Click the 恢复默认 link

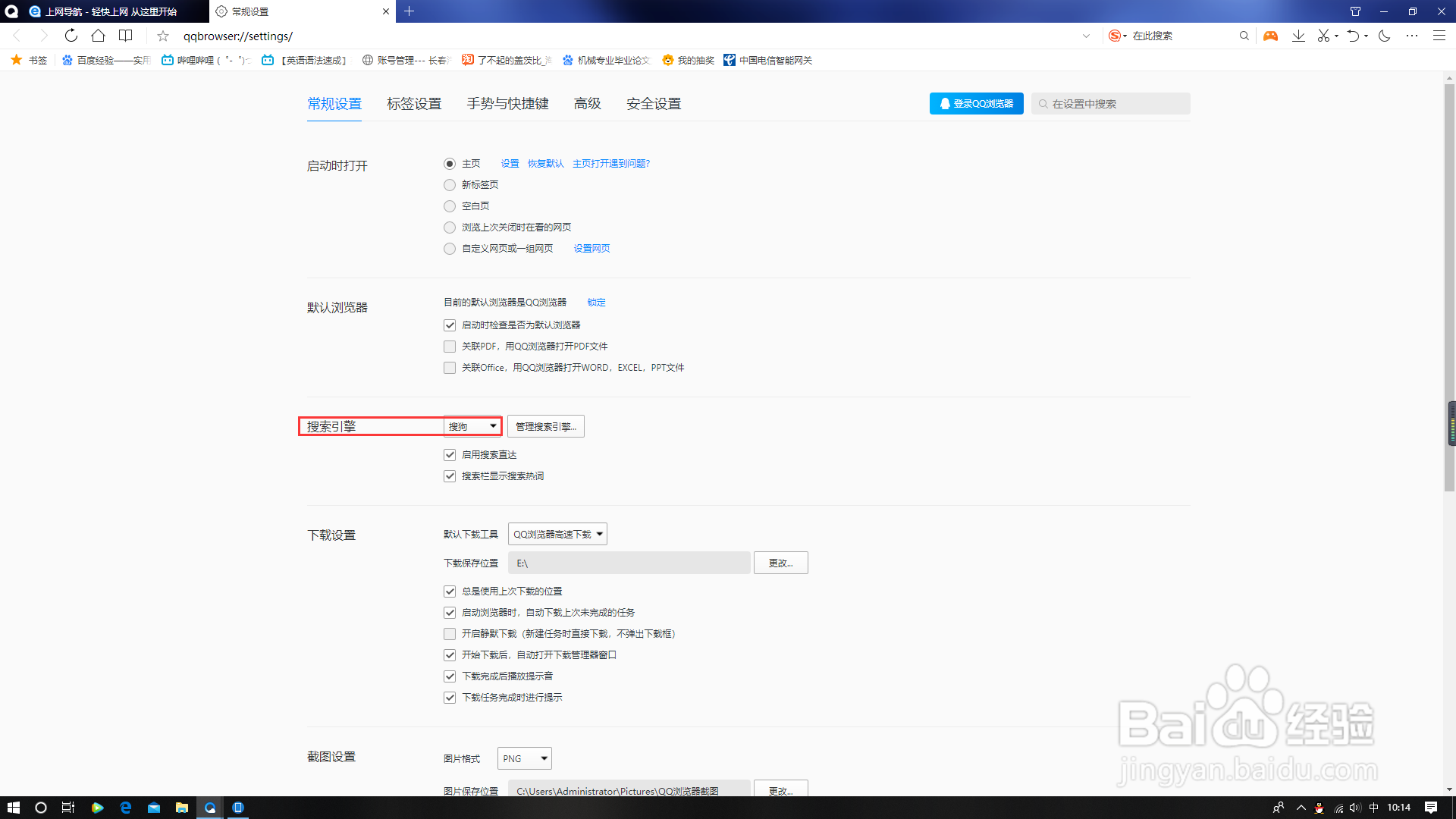point(545,163)
